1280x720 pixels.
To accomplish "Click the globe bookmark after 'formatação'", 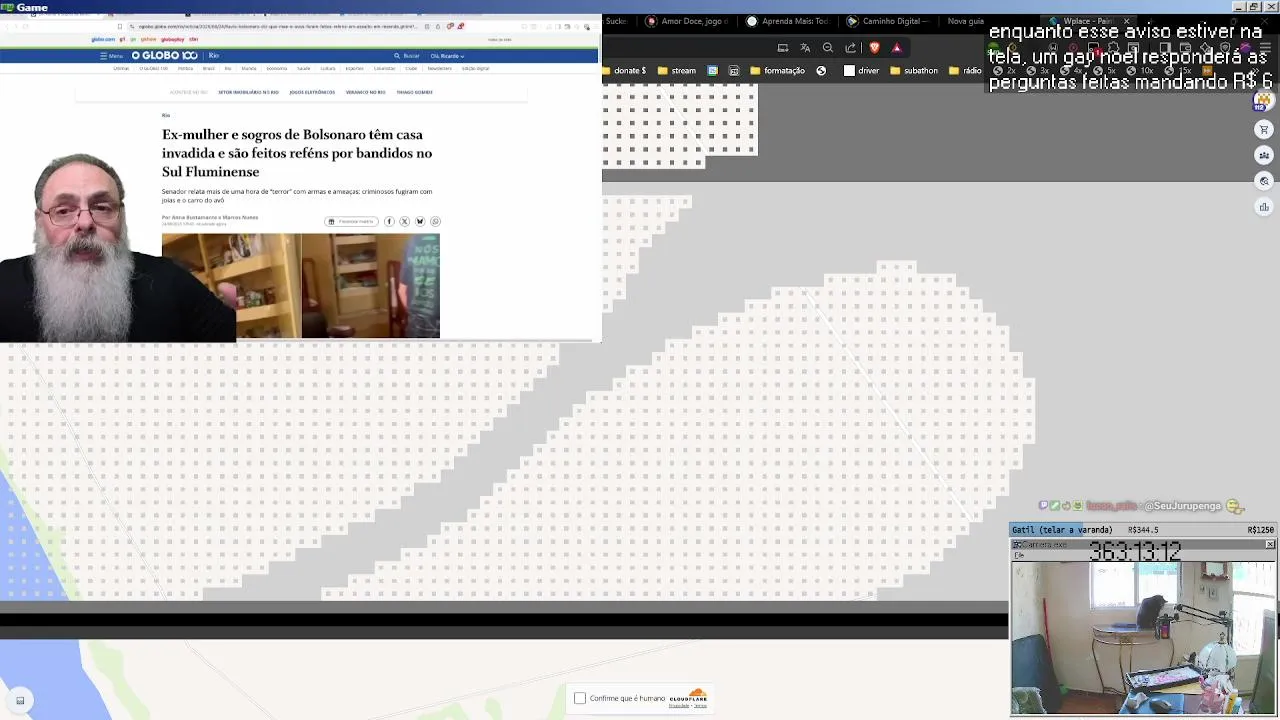I will (x=821, y=71).
